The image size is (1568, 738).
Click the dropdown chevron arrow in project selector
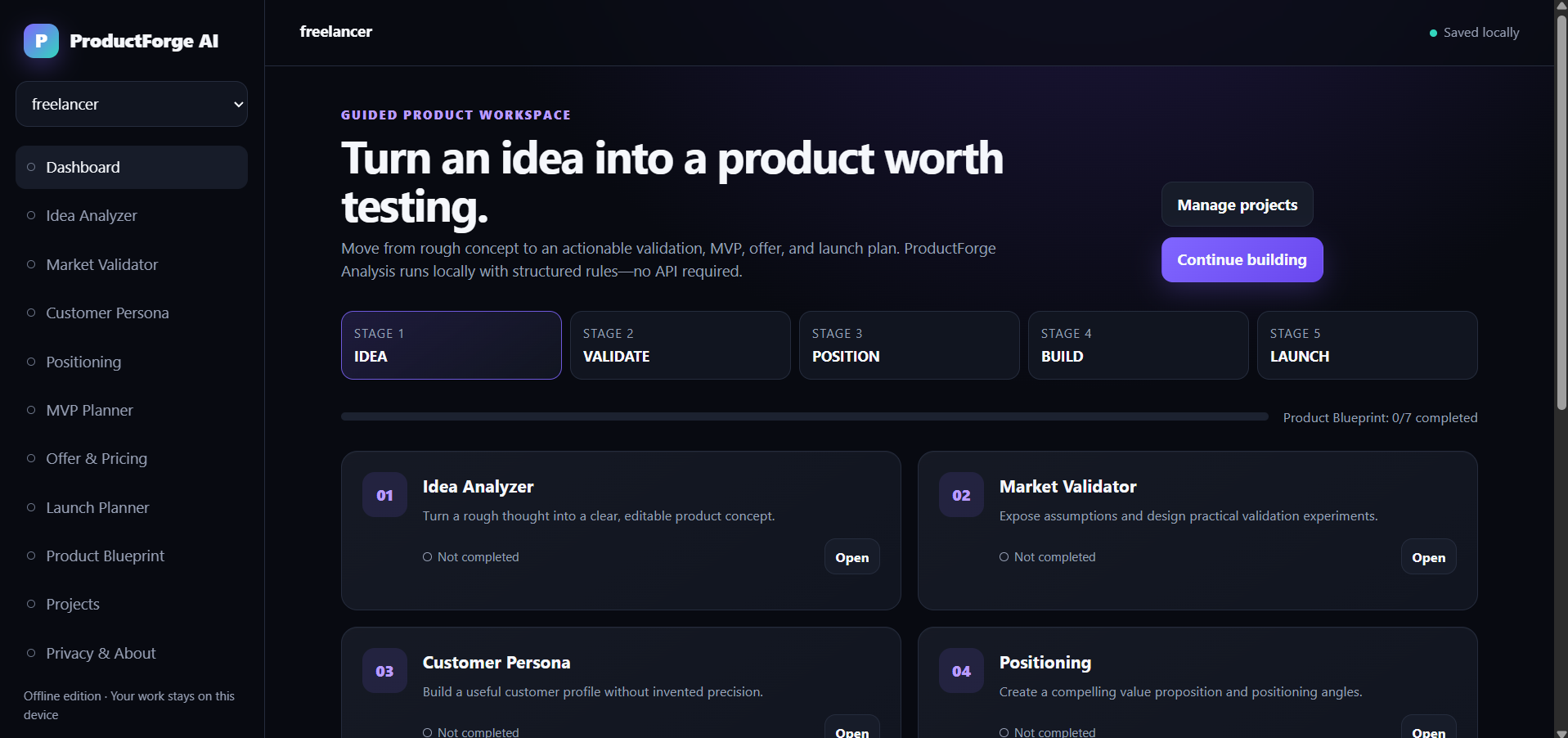pyautogui.click(x=238, y=104)
